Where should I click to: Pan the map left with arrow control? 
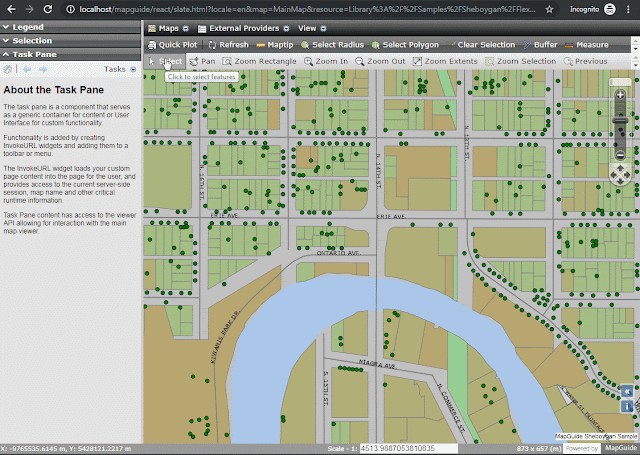coord(613,175)
